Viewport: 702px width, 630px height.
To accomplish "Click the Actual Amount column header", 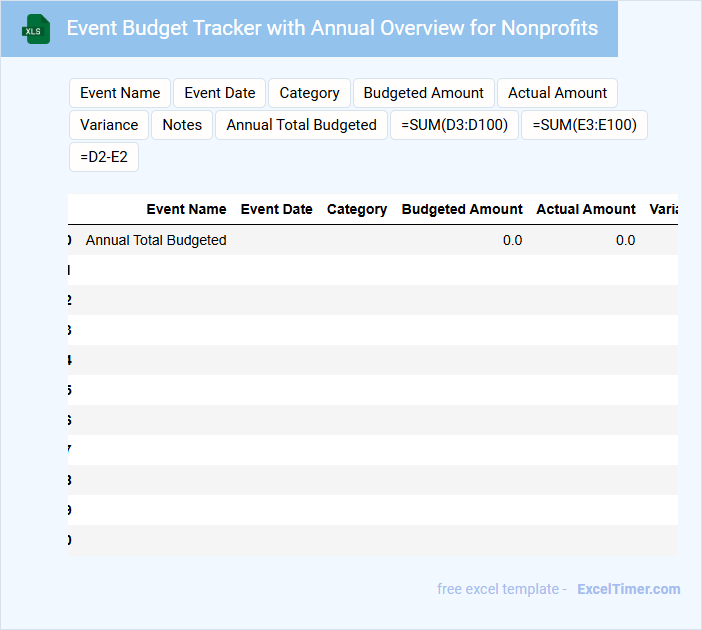I will (585, 209).
